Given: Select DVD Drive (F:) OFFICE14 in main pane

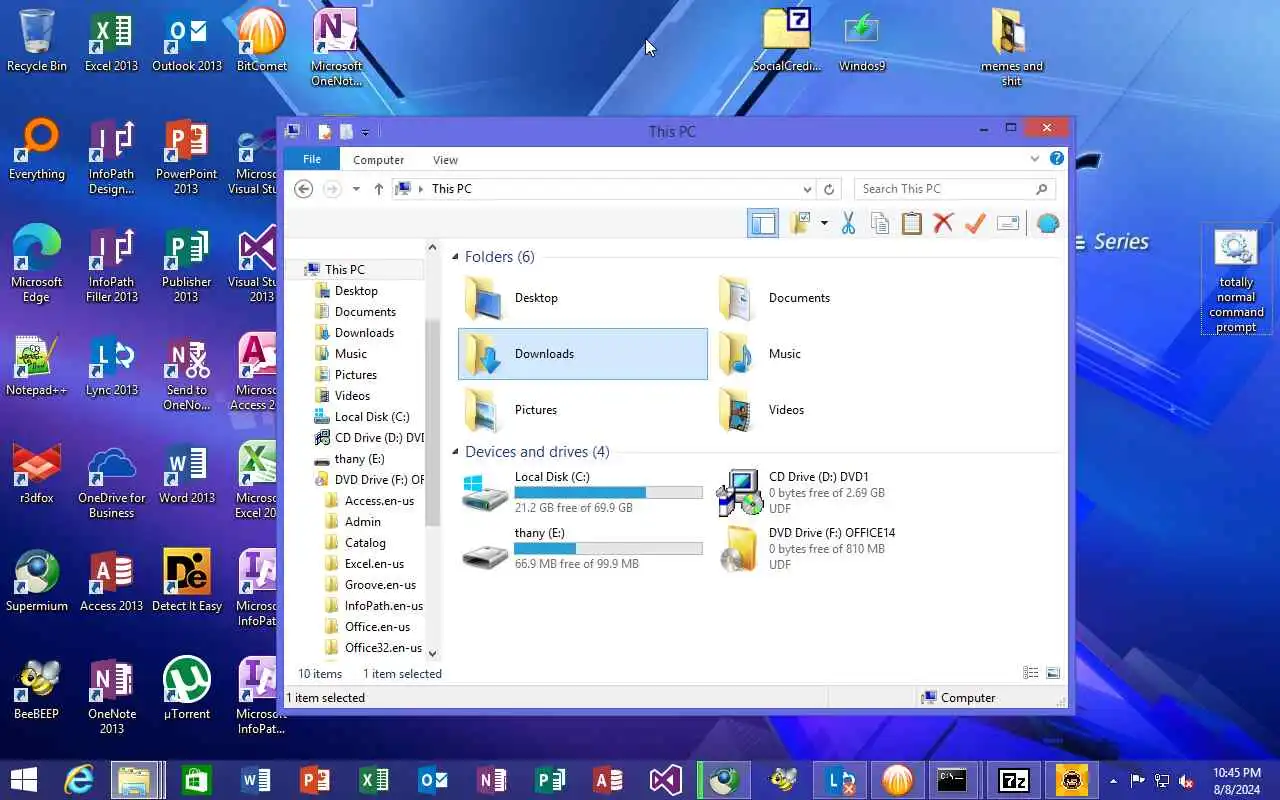Looking at the screenshot, I should (x=837, y=548).
